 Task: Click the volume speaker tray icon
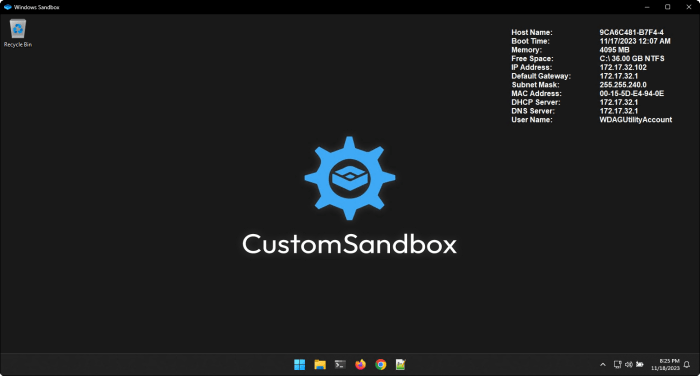pos(629,364)
